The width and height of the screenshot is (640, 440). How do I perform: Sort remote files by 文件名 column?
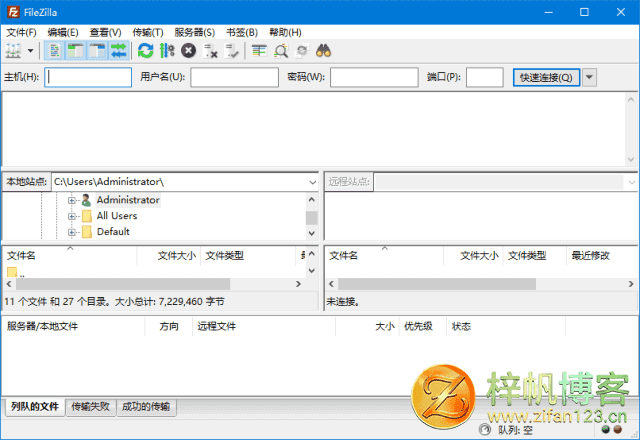pos(384,256)
